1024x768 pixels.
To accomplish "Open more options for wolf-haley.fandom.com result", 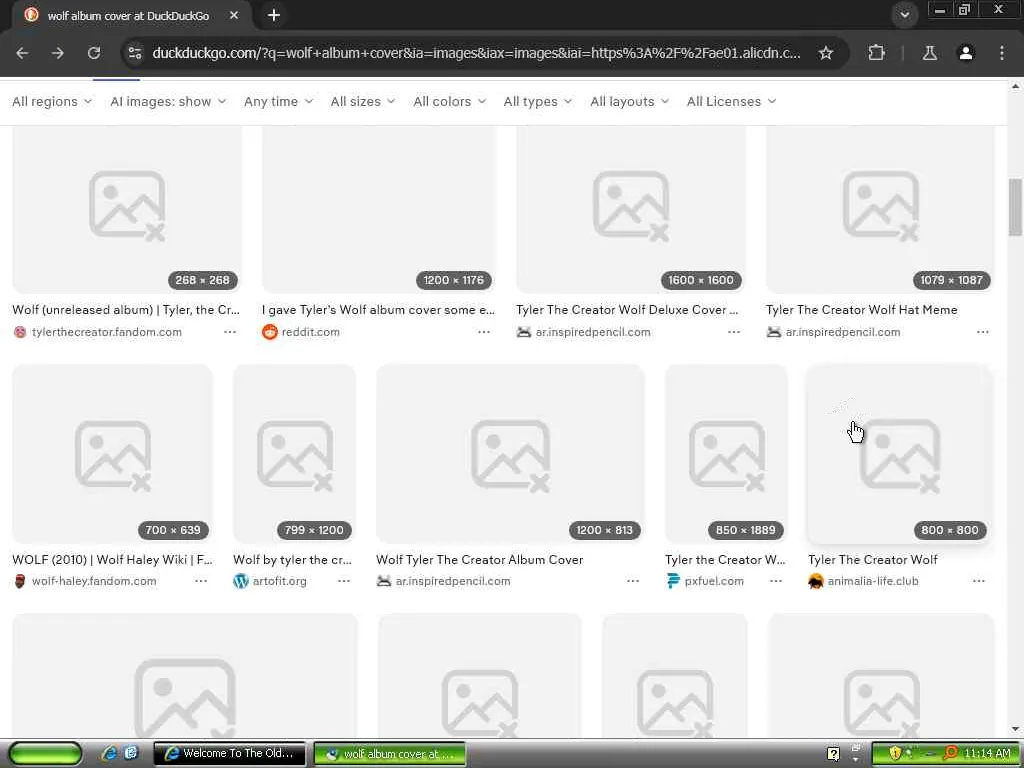I will tap(201, 581).
